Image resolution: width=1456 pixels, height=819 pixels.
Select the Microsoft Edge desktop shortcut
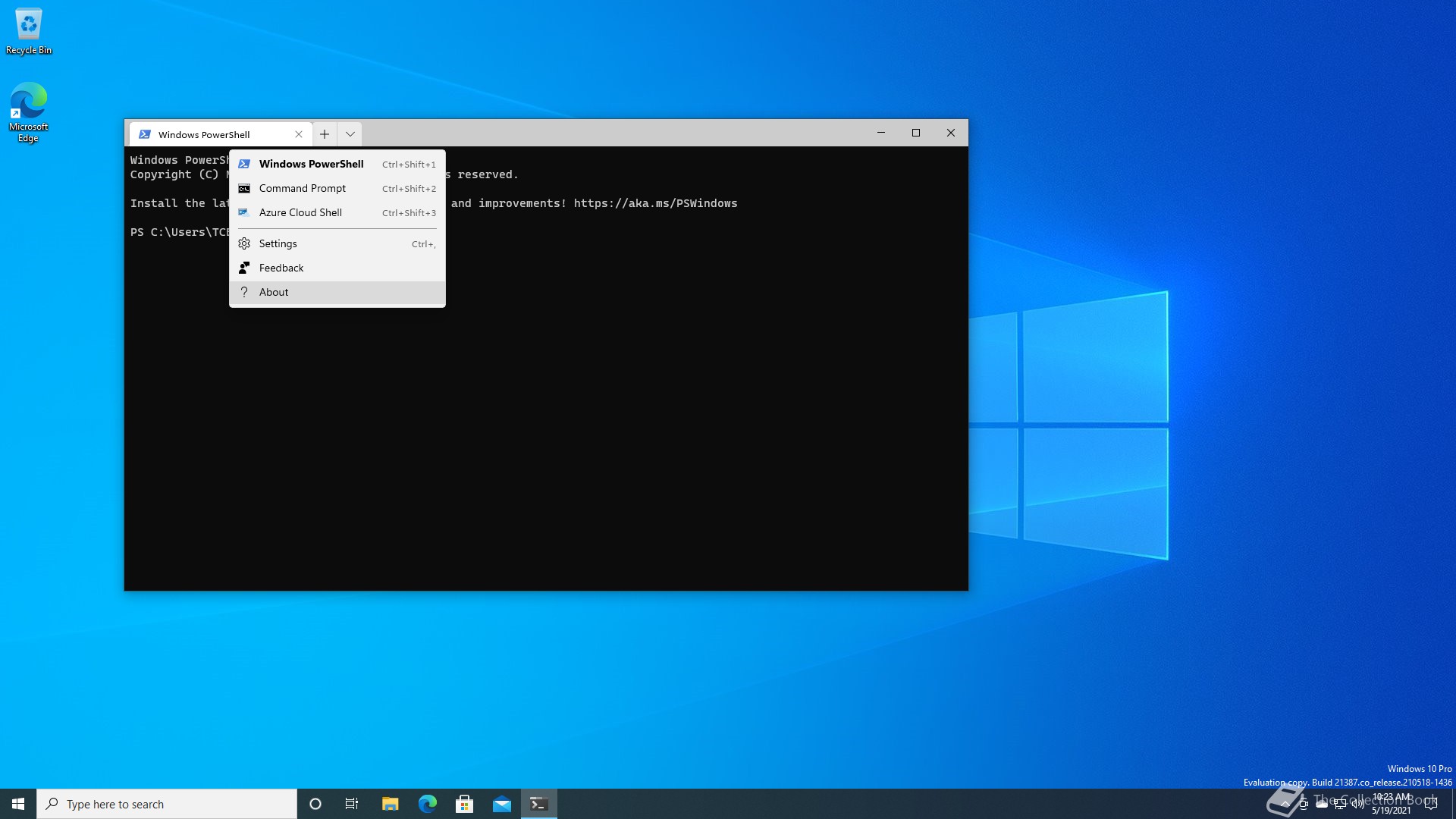(x=29, y=112)
